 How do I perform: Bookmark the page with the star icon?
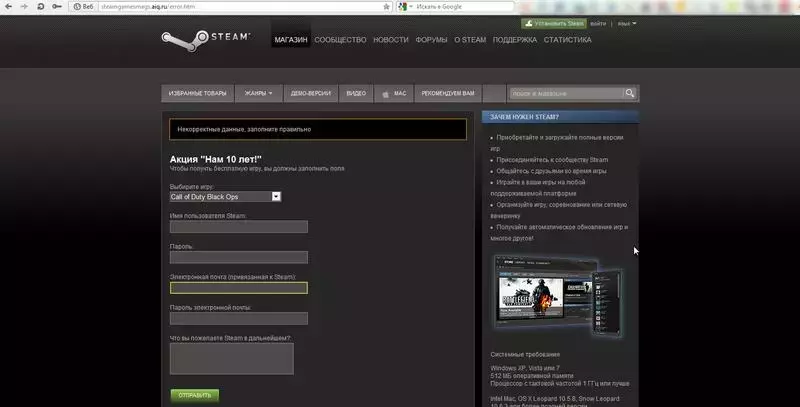[x=386, y=7]
